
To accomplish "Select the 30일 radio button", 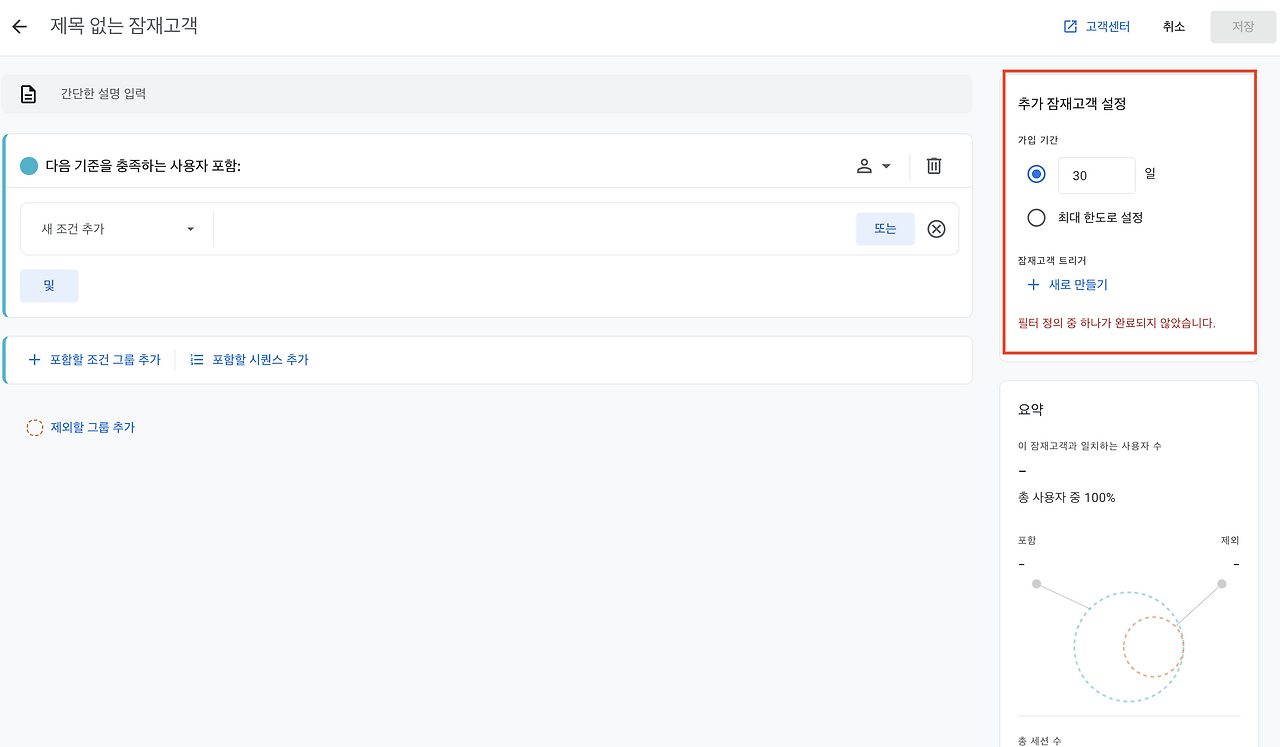I will [x=1036, y=174].
